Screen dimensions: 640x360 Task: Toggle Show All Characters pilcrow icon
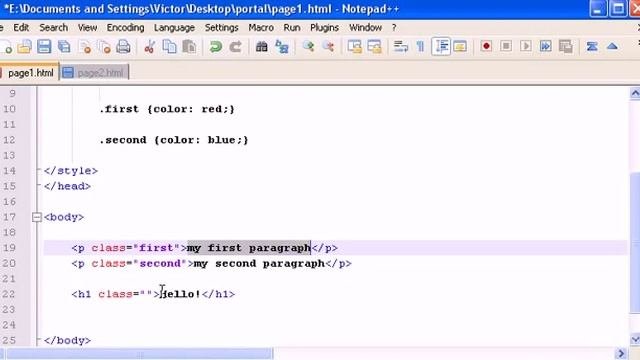click(420, 47)
